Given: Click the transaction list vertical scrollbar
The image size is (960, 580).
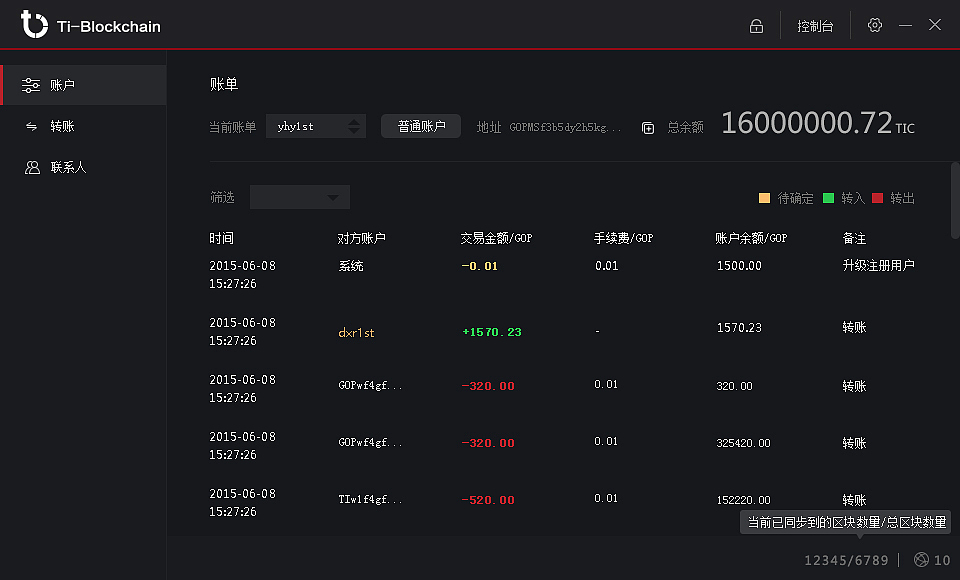Looking at the screenshot, I should pos(955,200).
